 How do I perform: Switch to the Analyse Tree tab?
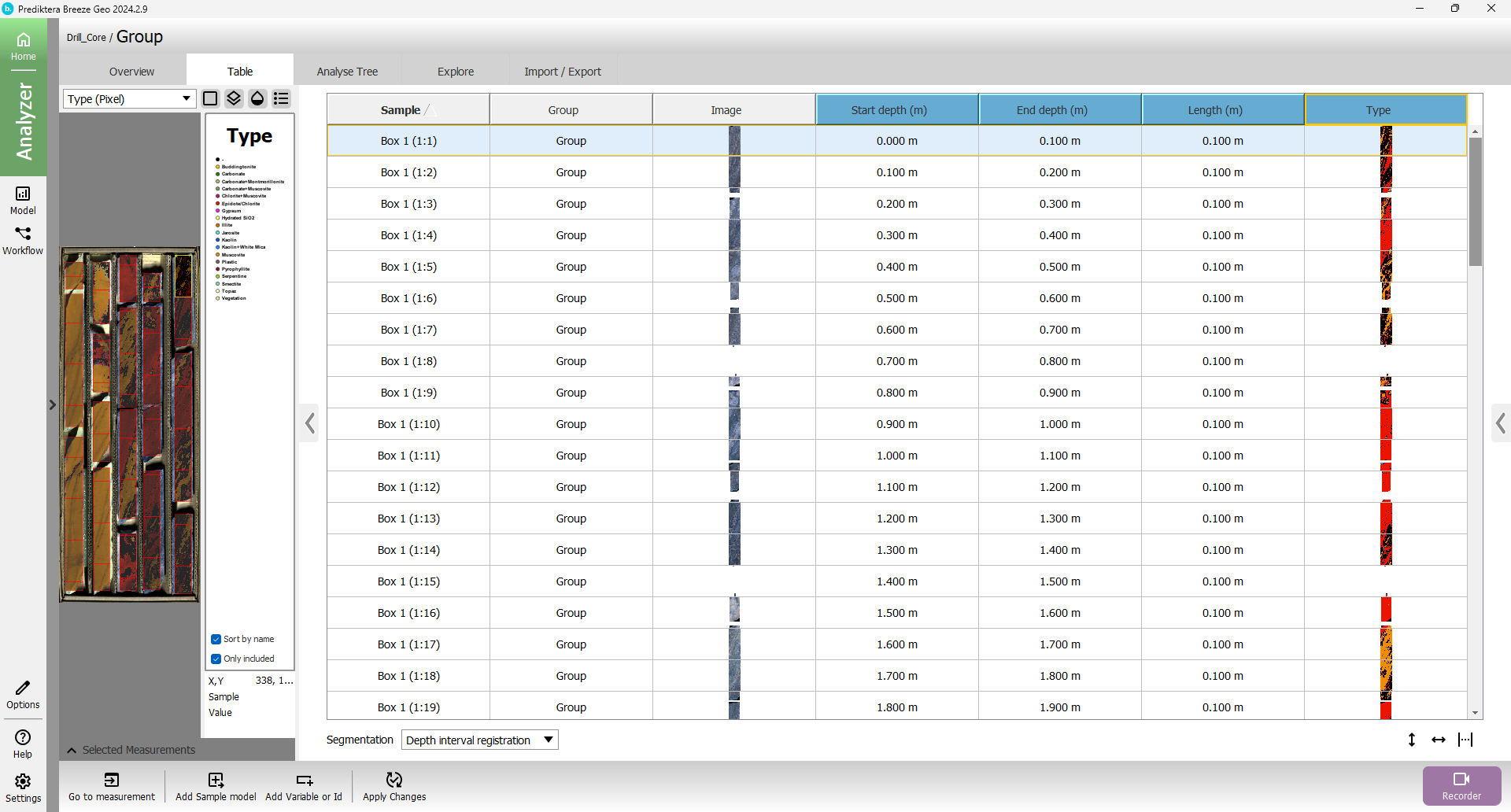[347, 72]
